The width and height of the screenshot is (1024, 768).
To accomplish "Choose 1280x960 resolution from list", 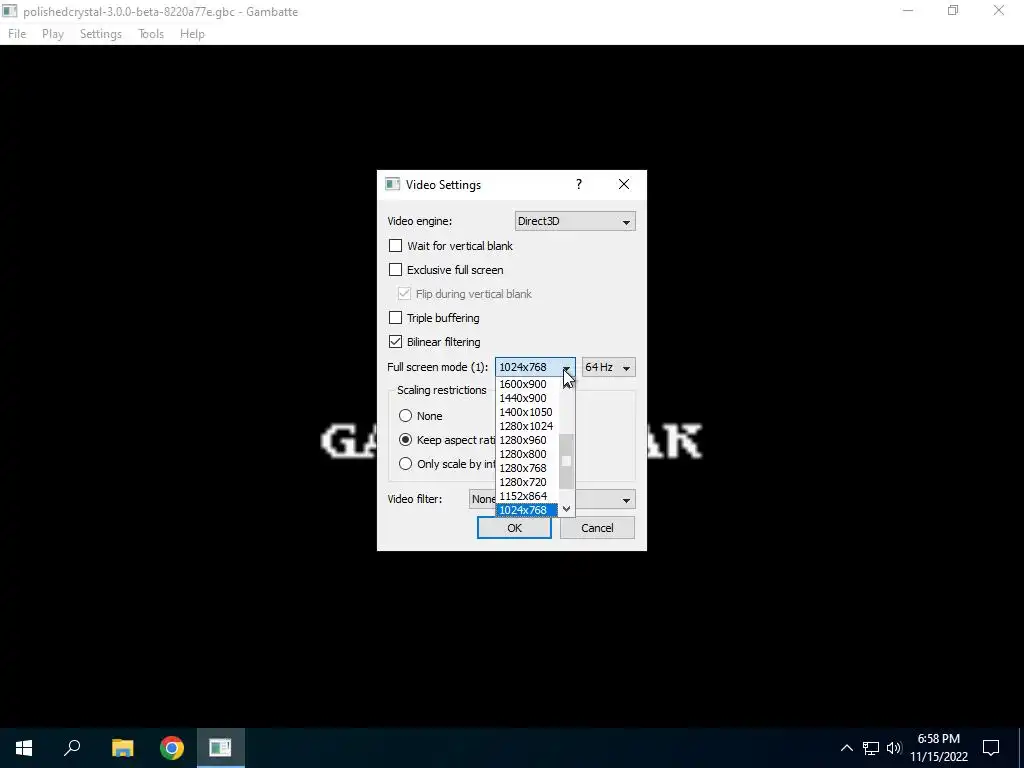I will pyautogui.click(x=527, y=440).
